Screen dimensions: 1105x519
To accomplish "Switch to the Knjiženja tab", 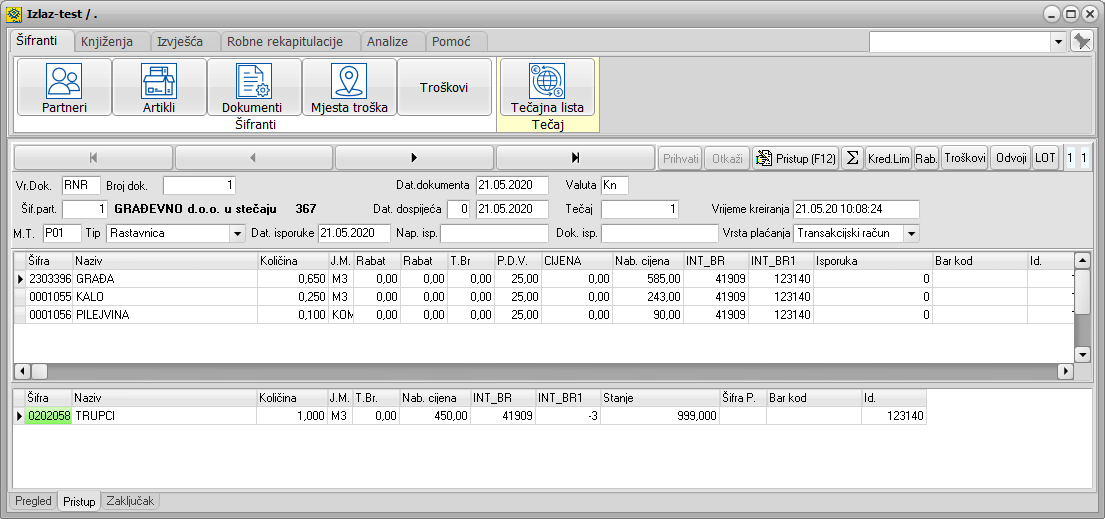I will coord(111,42).
